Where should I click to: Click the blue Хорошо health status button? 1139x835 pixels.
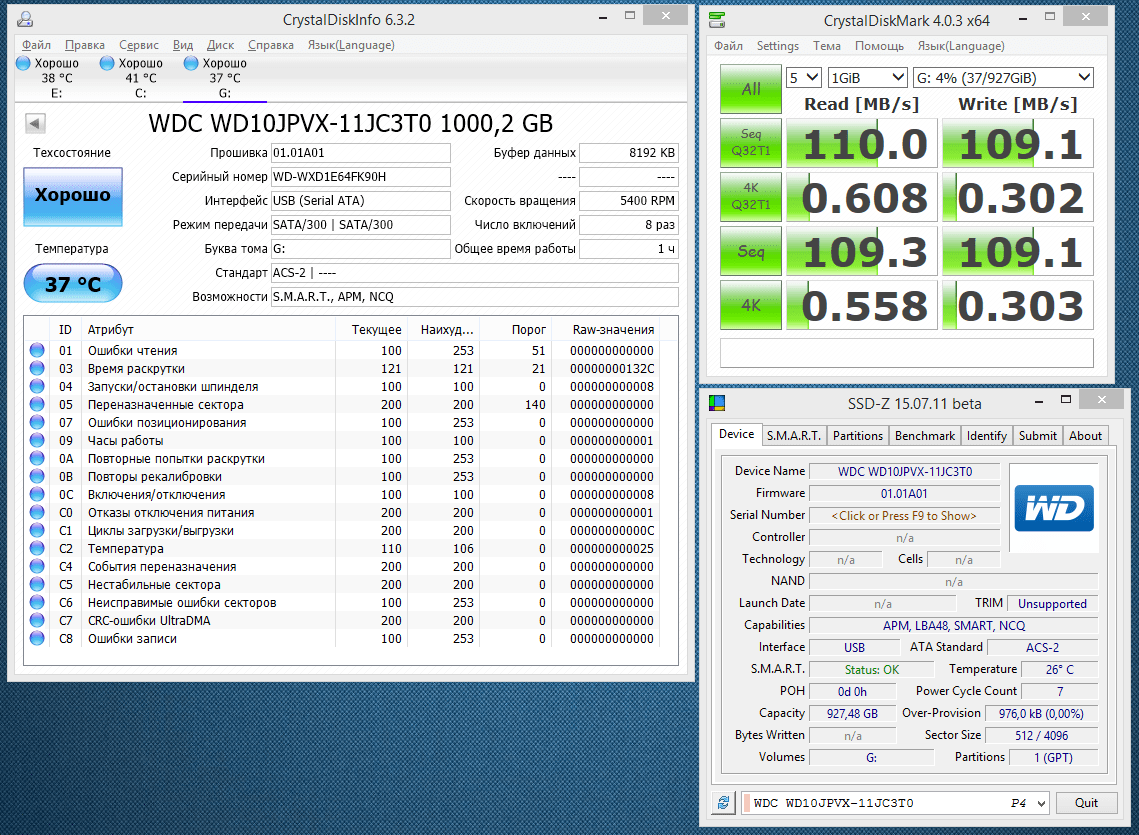(72, 196)
